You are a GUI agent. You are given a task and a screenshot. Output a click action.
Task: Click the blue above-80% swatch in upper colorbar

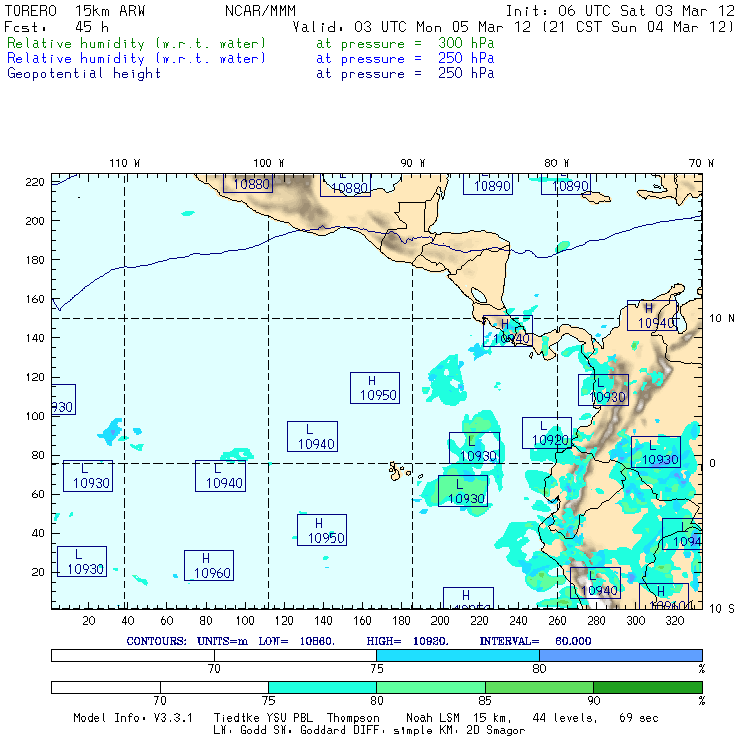pyautogui.click(x=621, y=655)
